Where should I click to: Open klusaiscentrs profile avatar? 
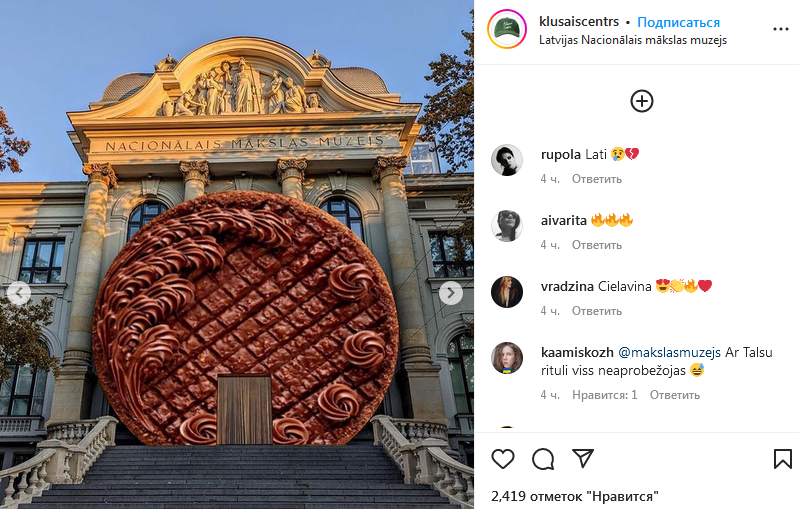coord(507,29)
